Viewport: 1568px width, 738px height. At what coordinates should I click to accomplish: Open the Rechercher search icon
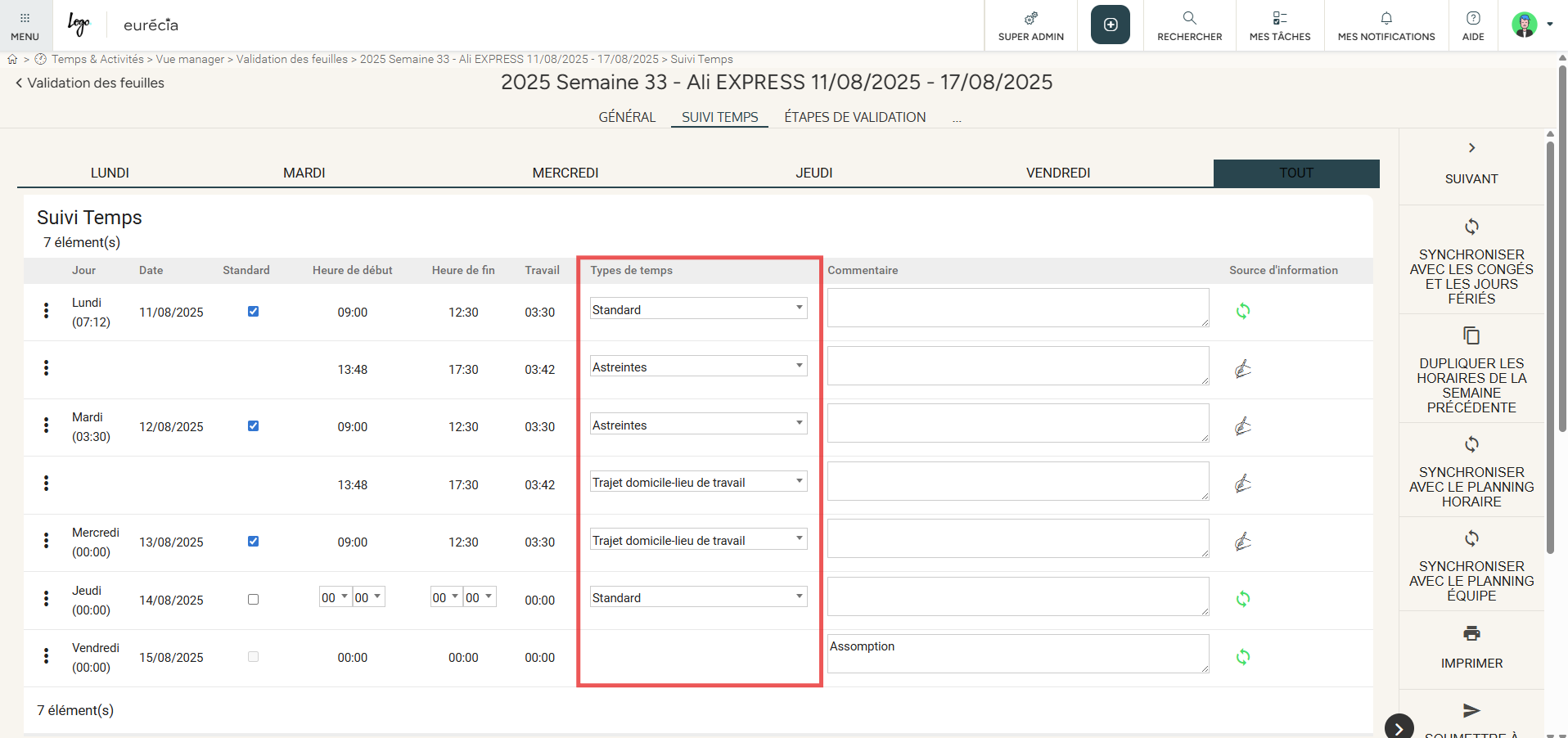1189,18
